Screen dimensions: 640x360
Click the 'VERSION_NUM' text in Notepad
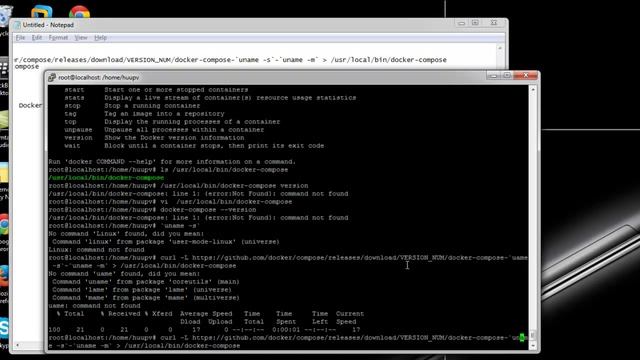[x=149, y=60]
